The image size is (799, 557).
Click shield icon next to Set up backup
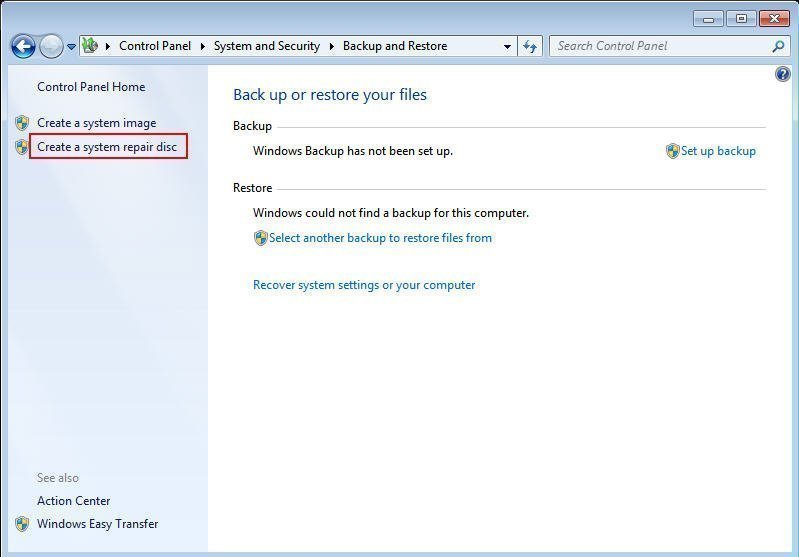tap(673, 151)
